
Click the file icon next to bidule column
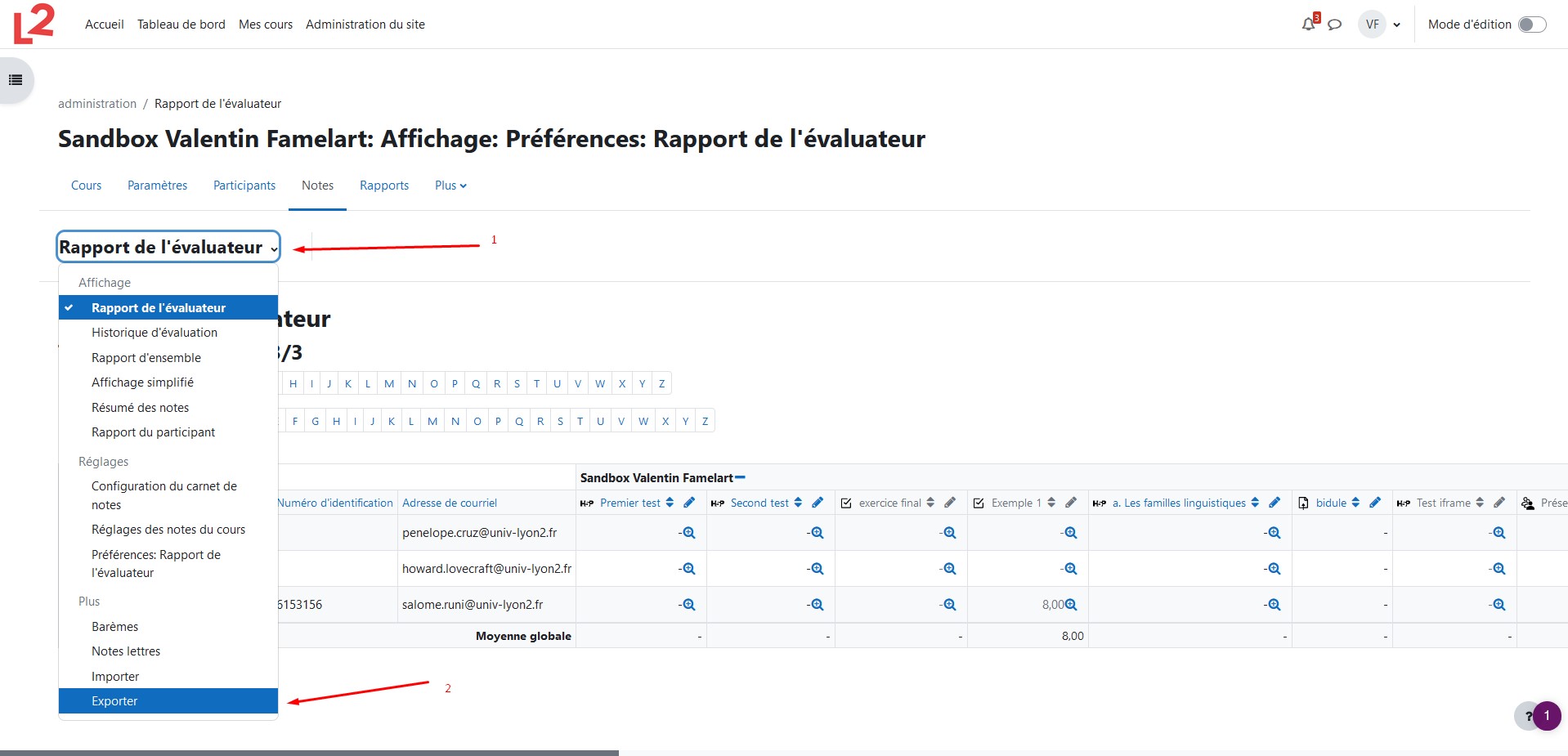pyautogui.click(x=1303, y=503)
